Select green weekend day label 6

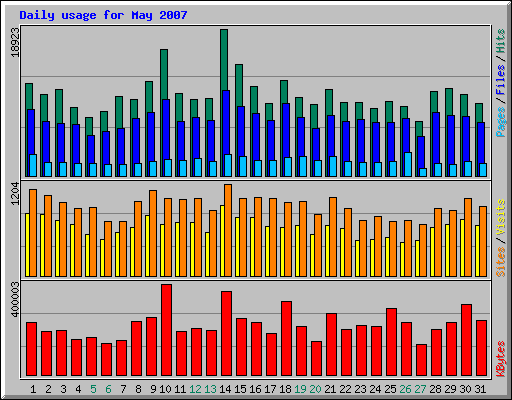108,389
